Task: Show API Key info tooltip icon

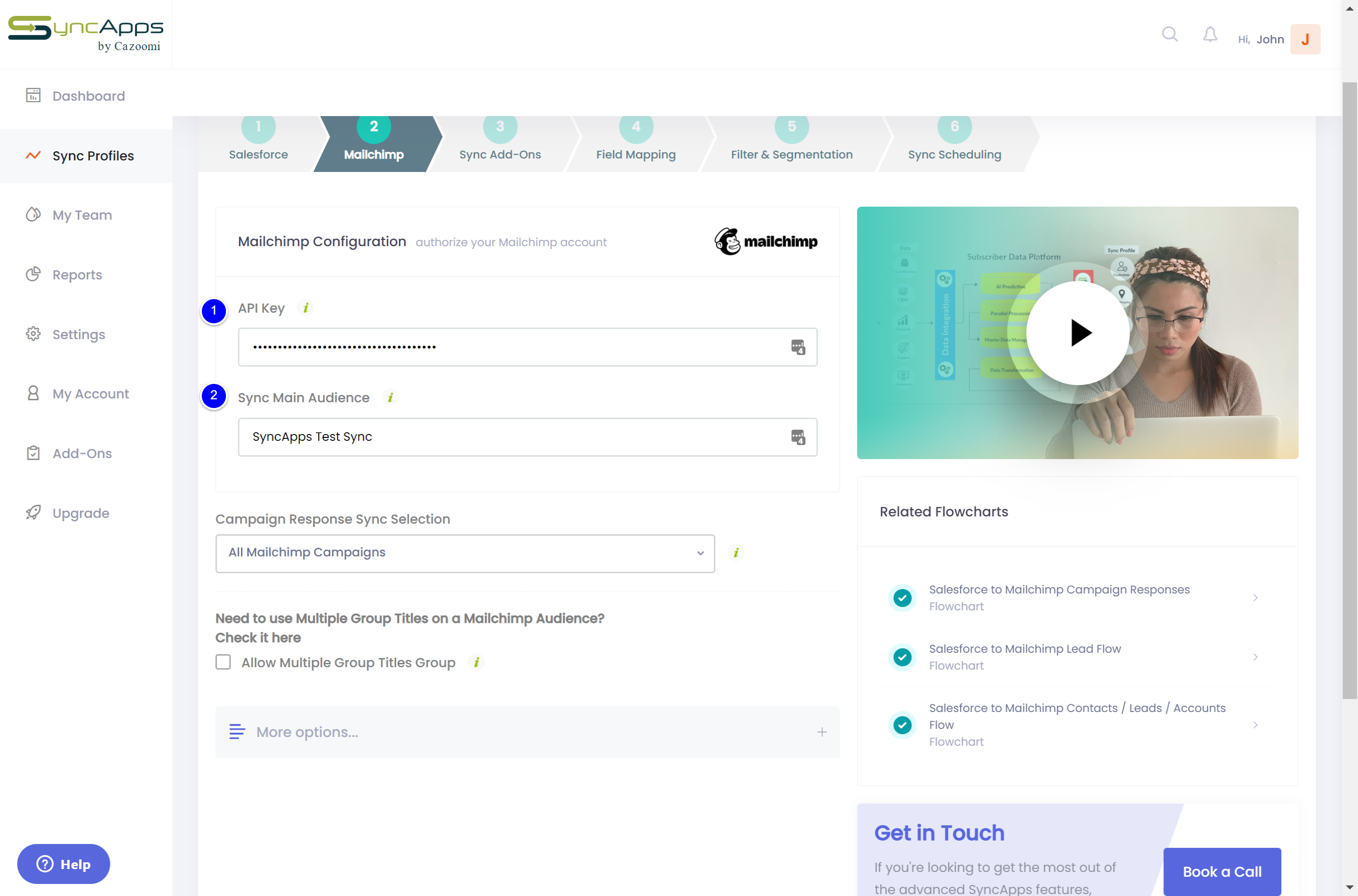Action: tap(305, 308)
